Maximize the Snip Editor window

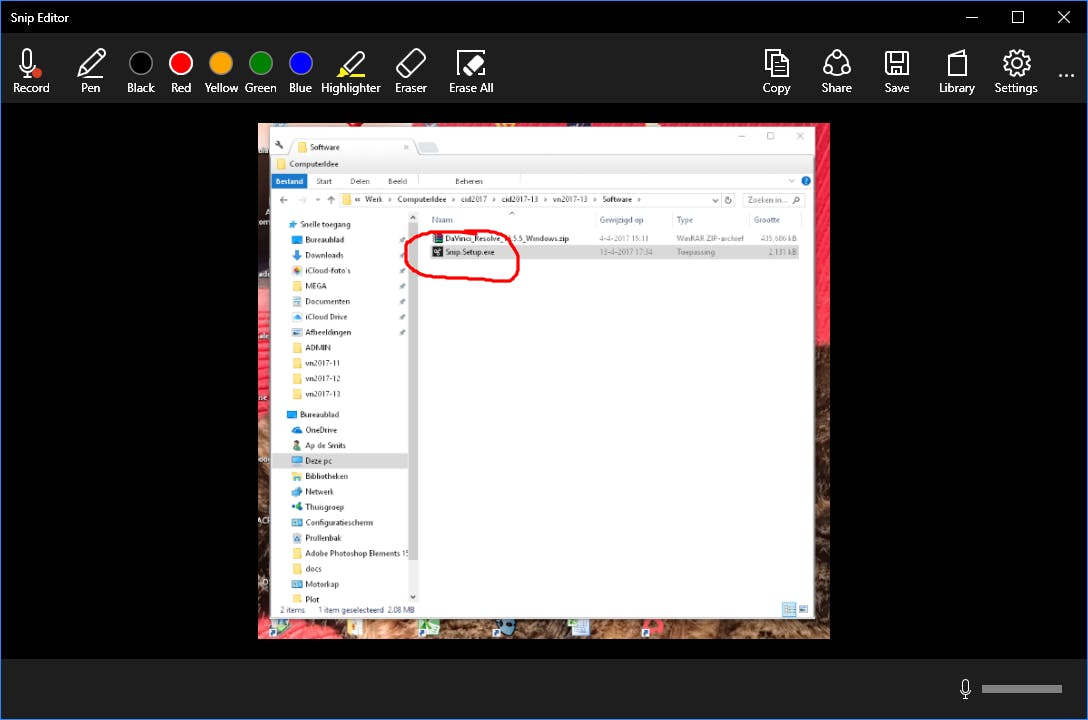[1018, 17]
